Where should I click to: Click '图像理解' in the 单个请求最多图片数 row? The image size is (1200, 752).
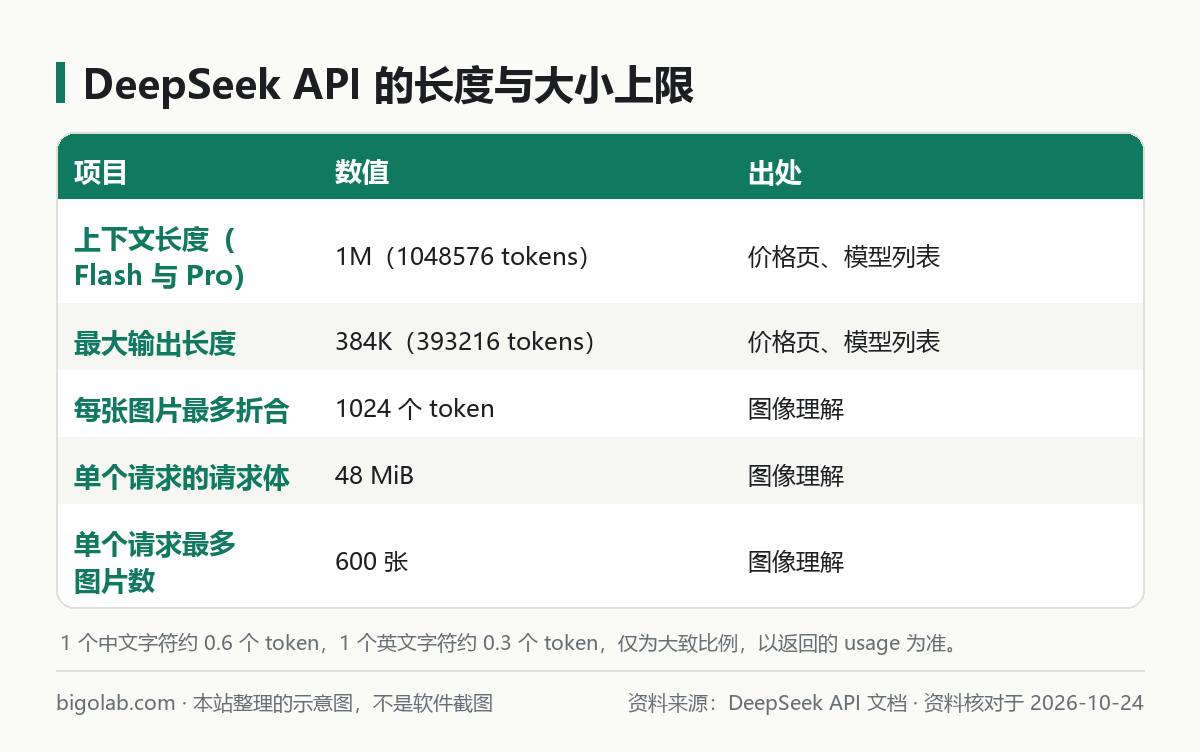point(796,562)
